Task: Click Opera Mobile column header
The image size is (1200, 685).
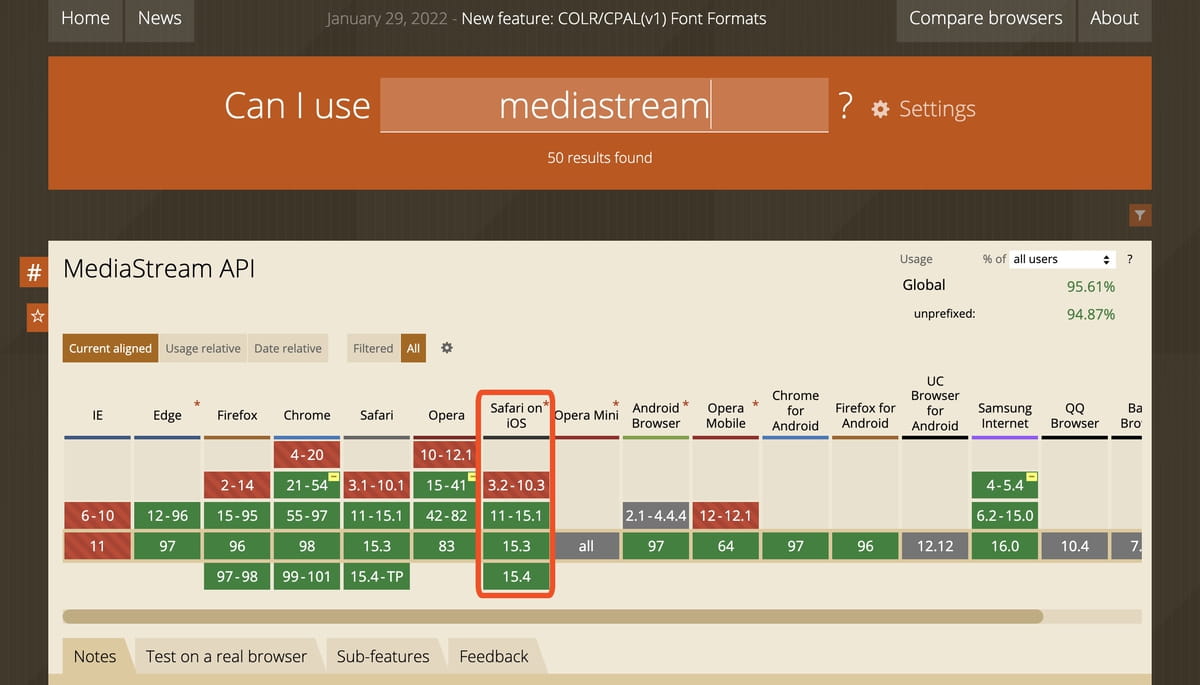Action: (726, 415)
